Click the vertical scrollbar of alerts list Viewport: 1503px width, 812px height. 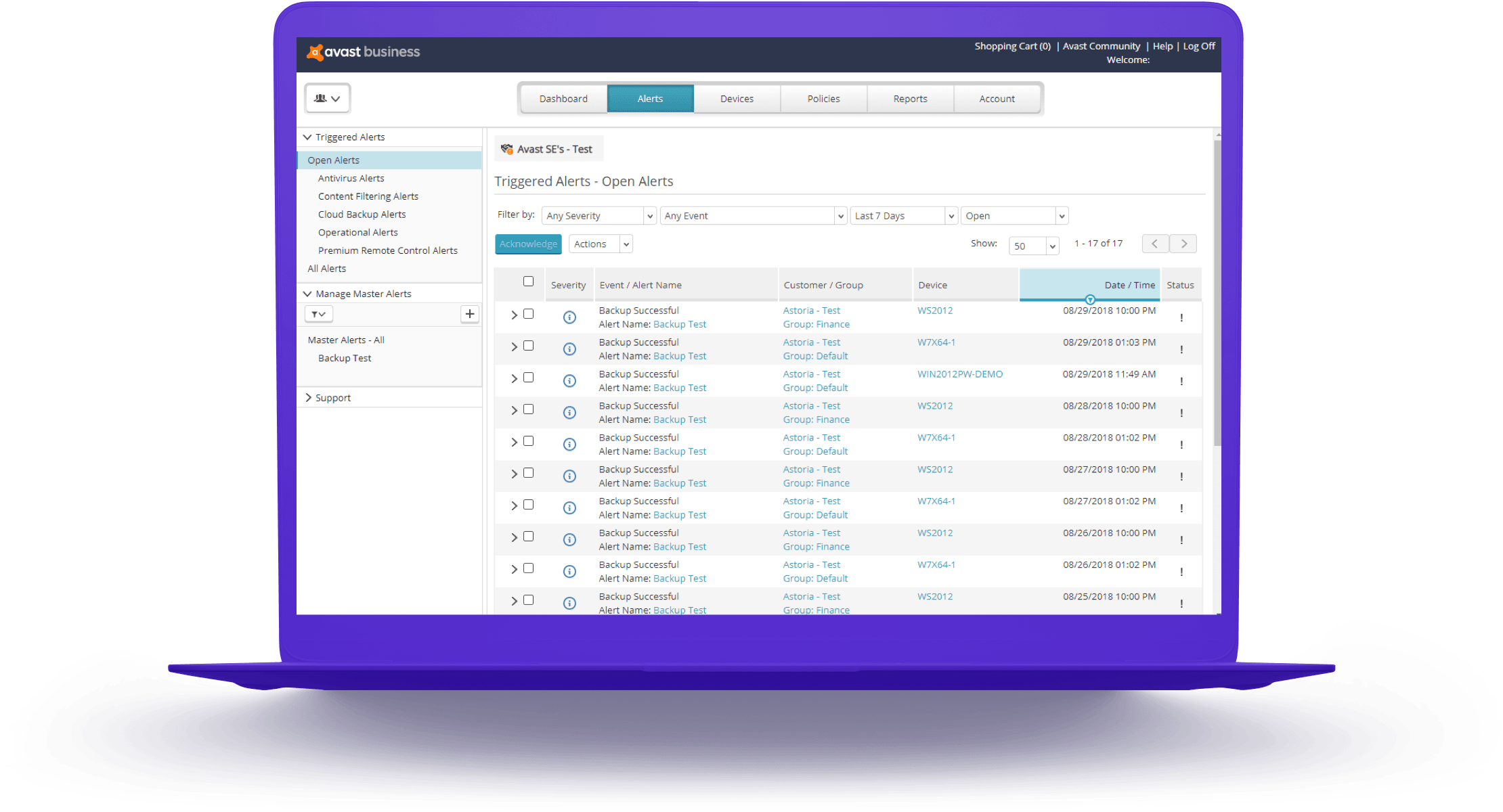click(x=1217, y=291)
